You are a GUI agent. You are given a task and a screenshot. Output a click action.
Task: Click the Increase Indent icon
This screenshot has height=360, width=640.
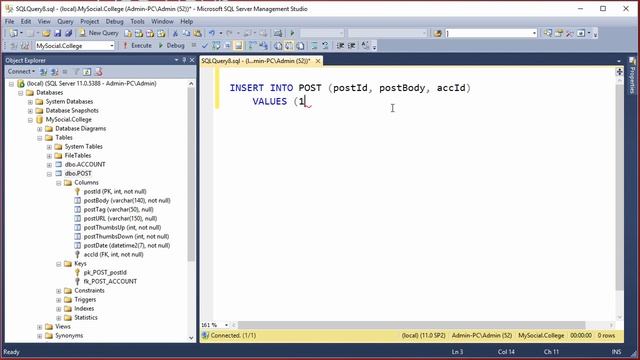pos(351,46)
